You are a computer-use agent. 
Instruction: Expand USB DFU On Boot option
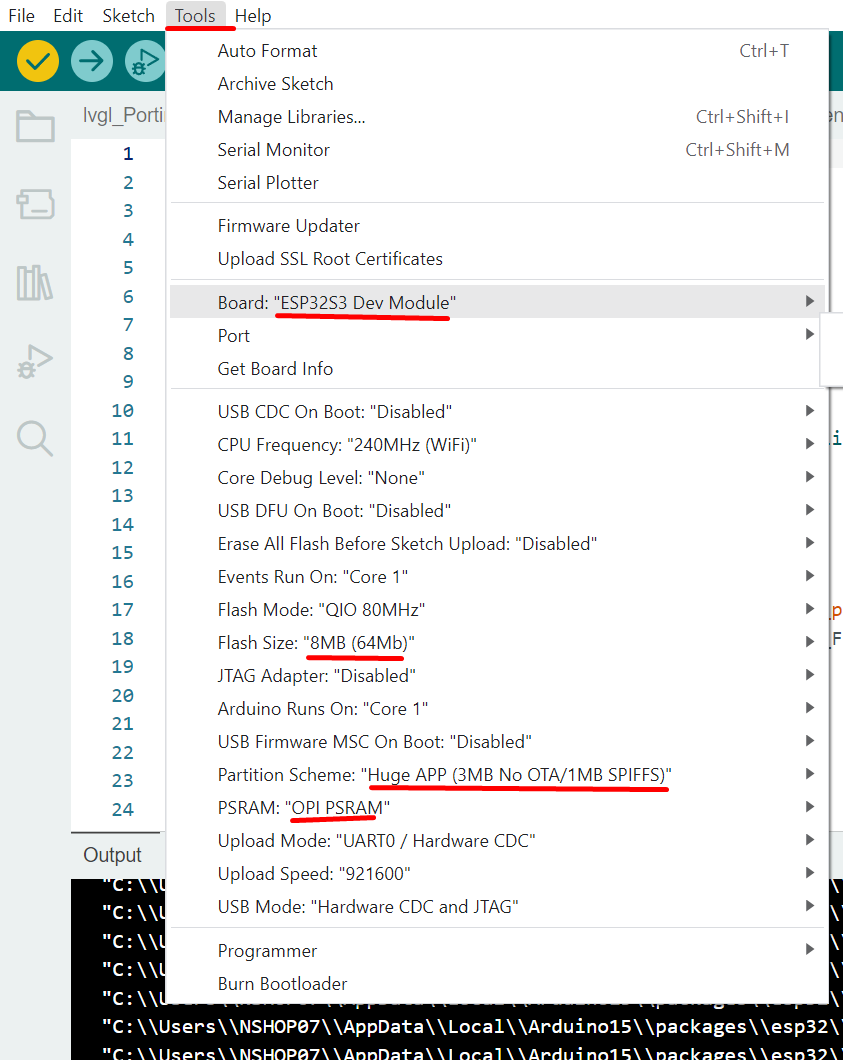(497, 511)
